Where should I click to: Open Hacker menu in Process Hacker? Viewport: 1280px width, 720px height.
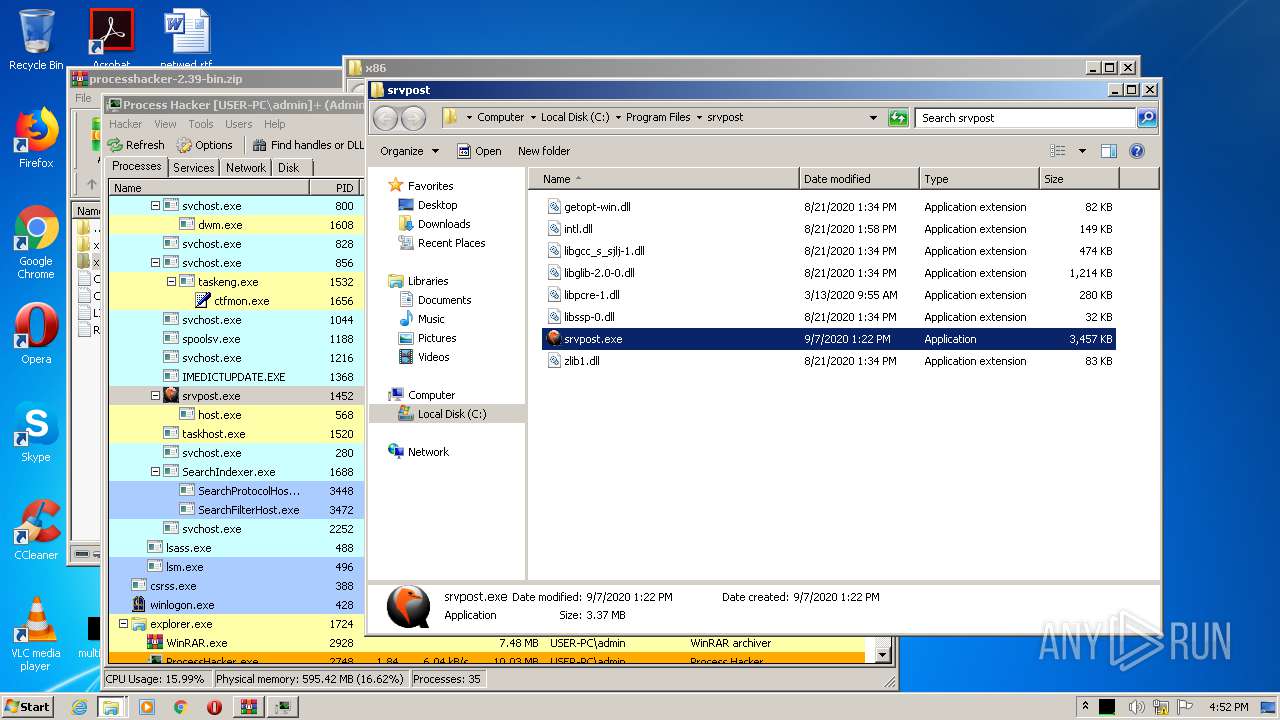(125, 124)
